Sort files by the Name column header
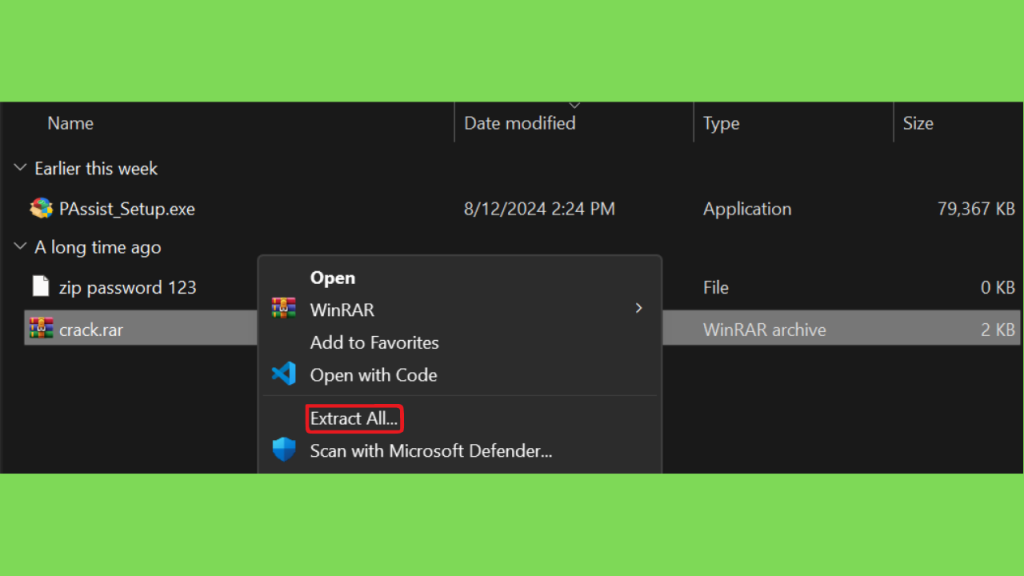The height and width of the screenshot is (576, 1024). [x=71, y=123]
